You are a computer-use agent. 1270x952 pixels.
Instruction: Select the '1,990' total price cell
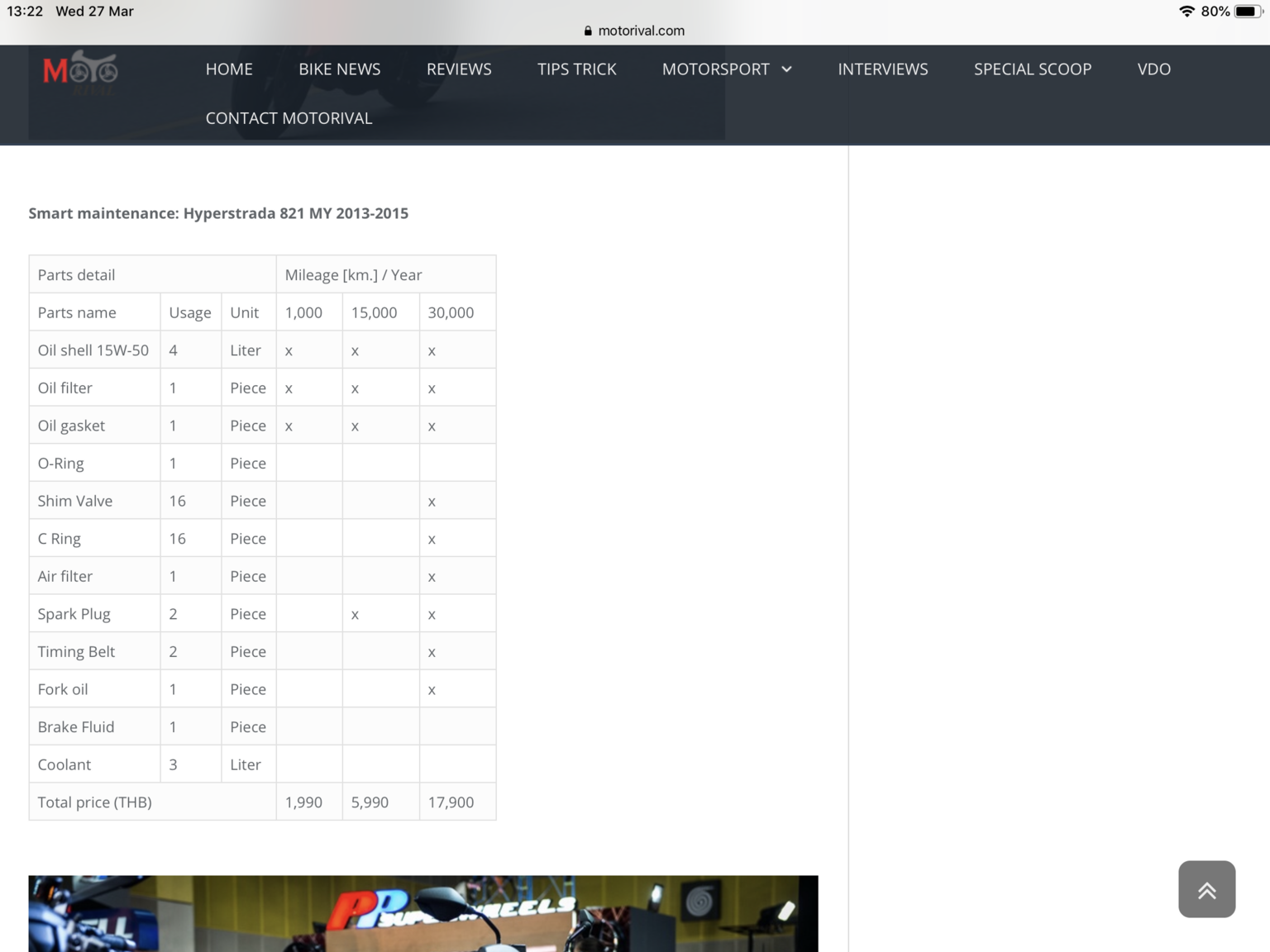tap(309, 802)
